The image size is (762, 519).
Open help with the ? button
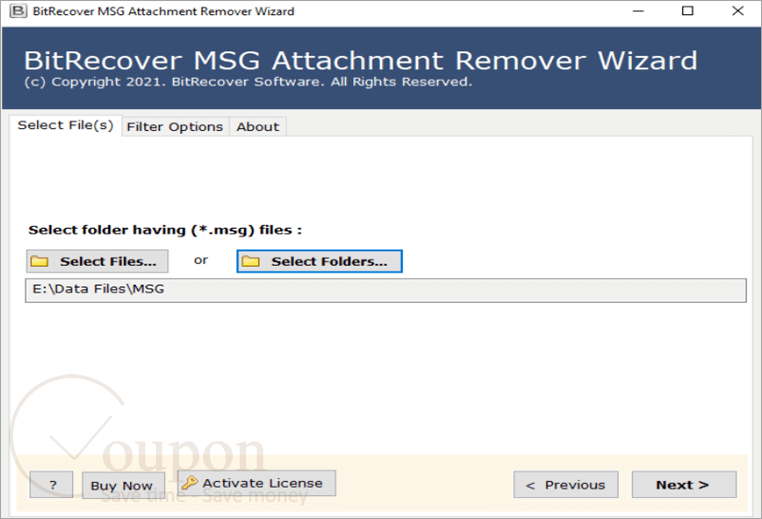tap(52, 484)
